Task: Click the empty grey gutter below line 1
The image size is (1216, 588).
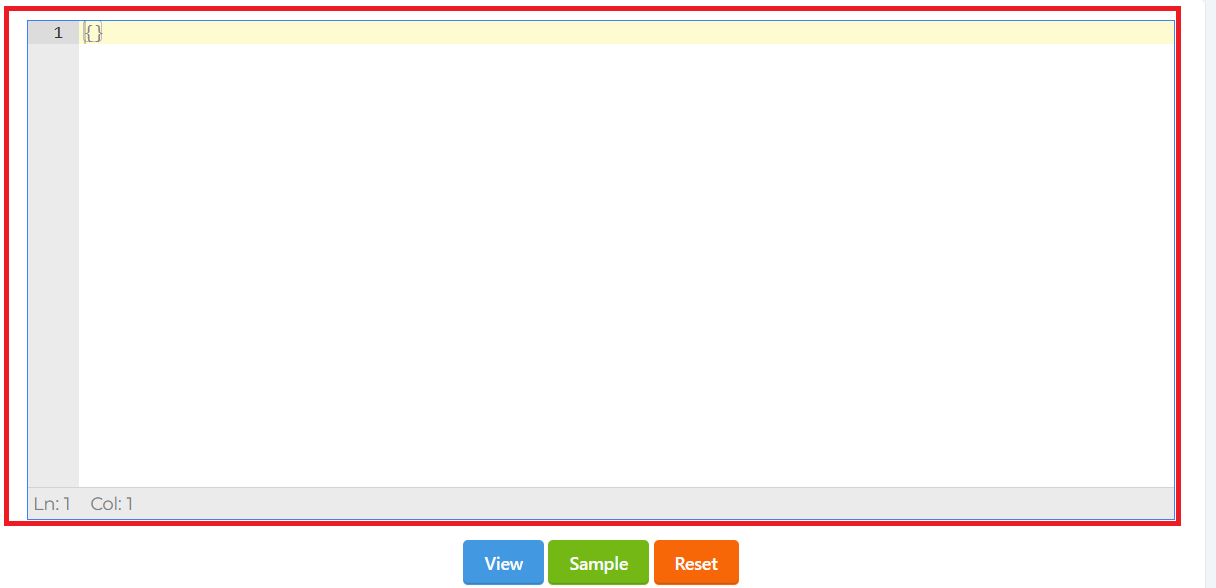Action: 53,265
